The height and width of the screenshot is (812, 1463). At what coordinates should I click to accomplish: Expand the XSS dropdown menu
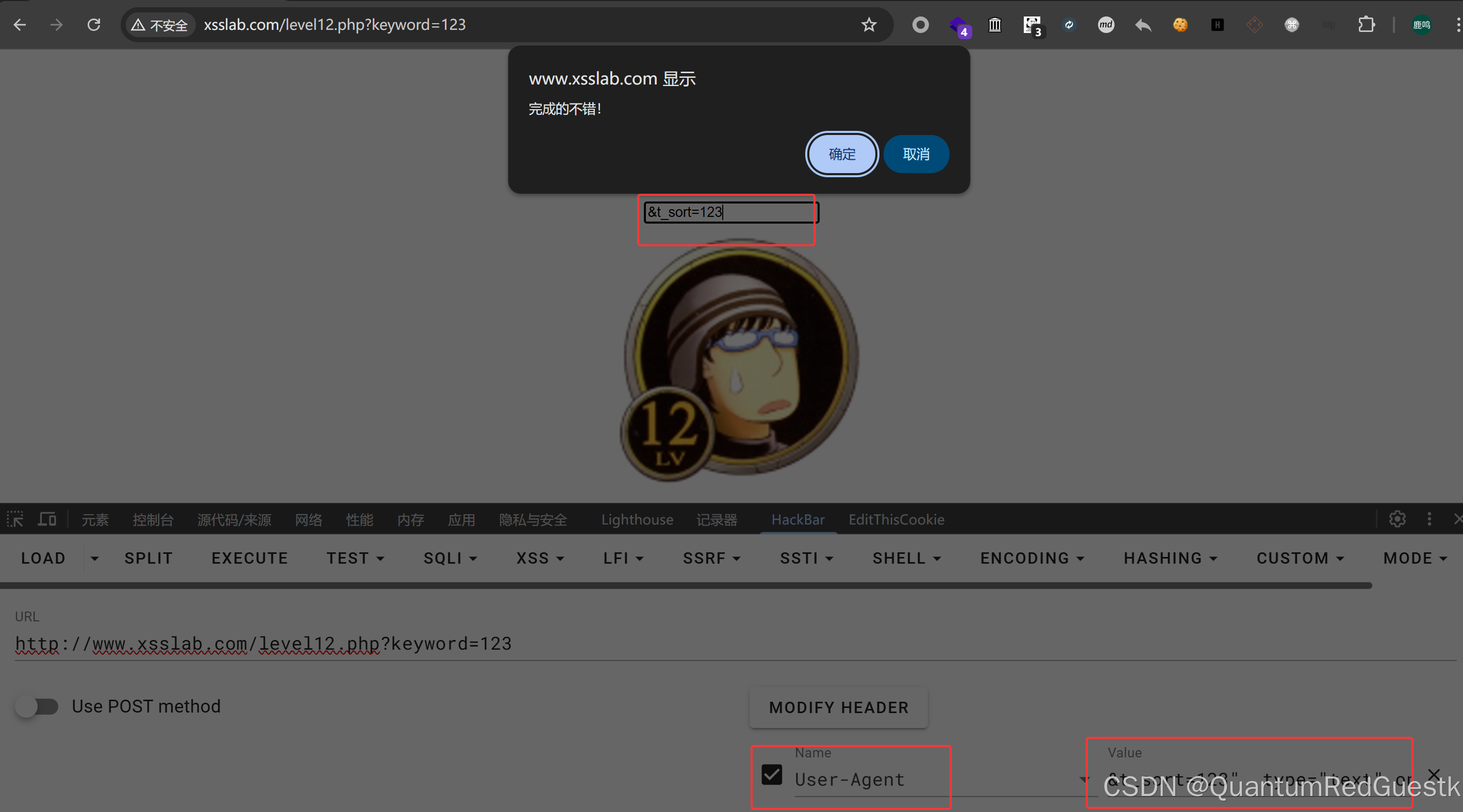coord(540,559)
